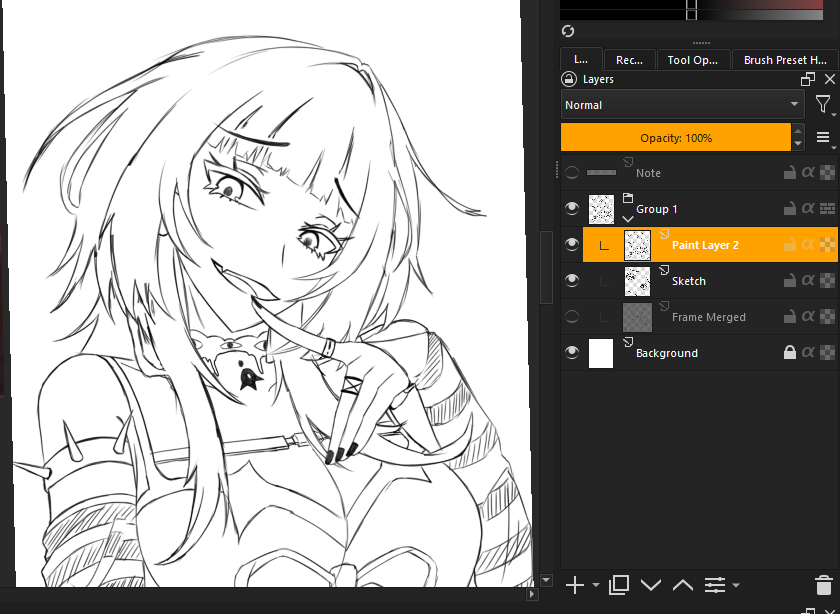Open layer properties dropdown arrow
840x614 pixels.
(736, 585)
